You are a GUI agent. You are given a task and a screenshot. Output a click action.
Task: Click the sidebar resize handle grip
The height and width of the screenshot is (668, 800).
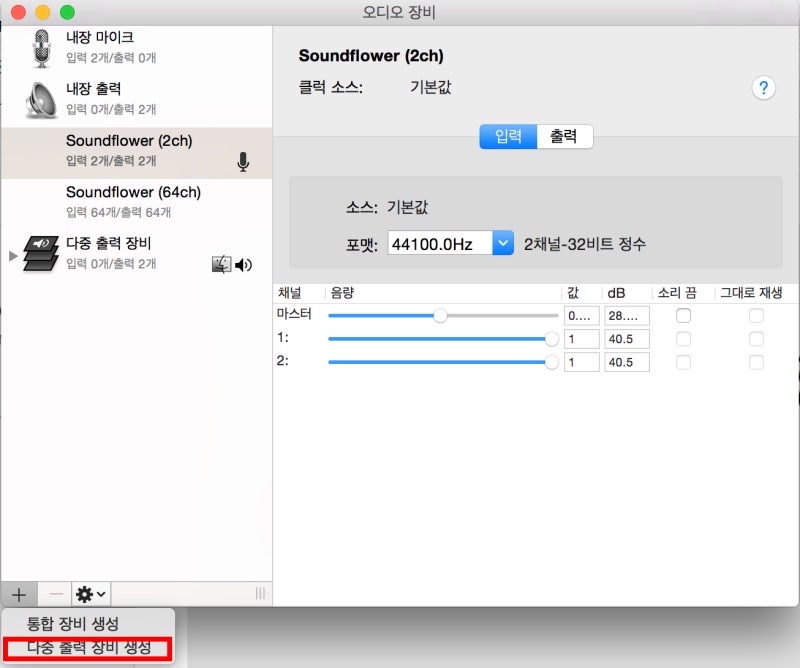pos(260,593)
